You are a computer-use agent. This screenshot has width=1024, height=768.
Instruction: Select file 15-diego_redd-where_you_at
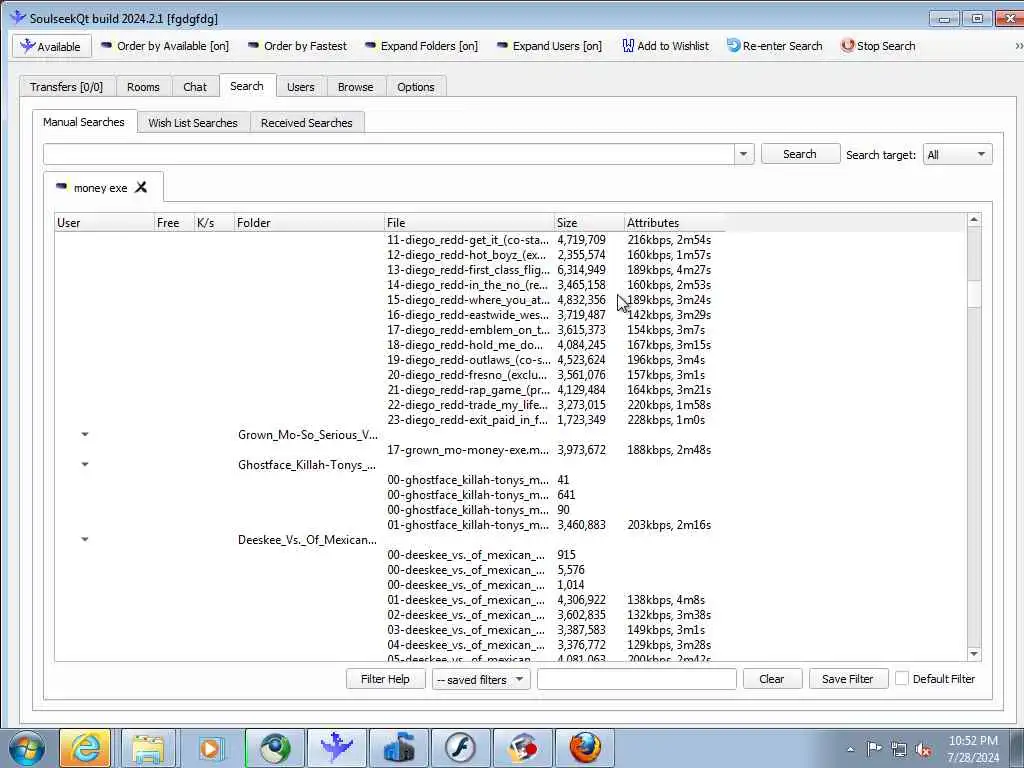[x=468, y=300]
